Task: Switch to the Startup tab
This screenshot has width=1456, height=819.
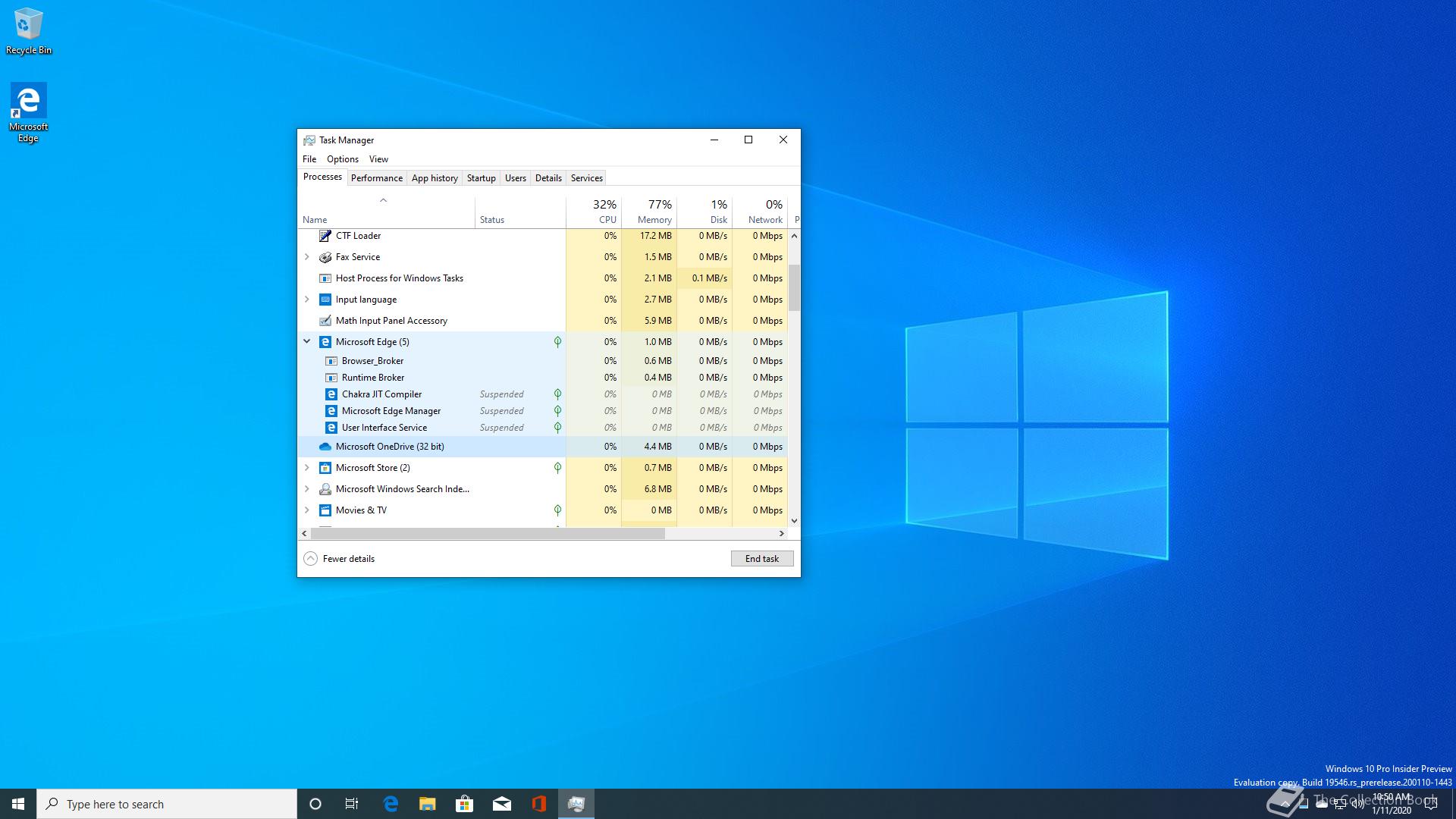Action: click(x=481, y=178)
